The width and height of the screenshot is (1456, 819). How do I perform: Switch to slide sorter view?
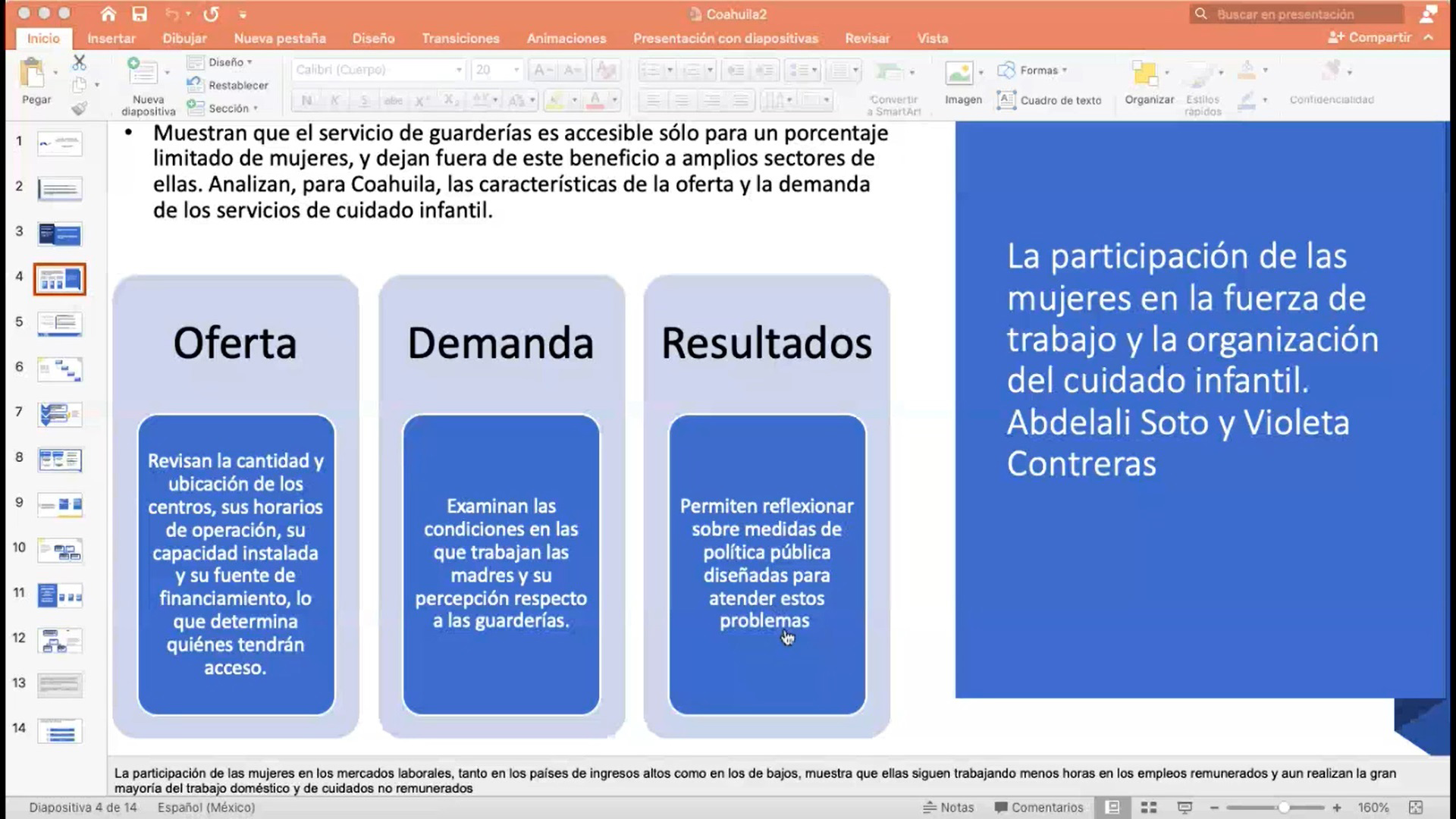click(1149, 808)
